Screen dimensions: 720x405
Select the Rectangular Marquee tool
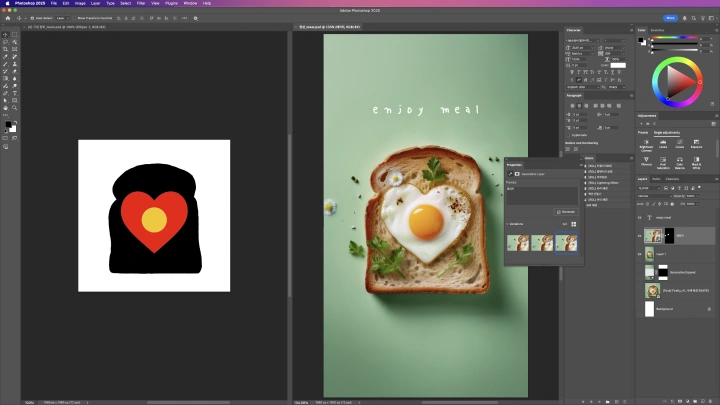point(15,35)
